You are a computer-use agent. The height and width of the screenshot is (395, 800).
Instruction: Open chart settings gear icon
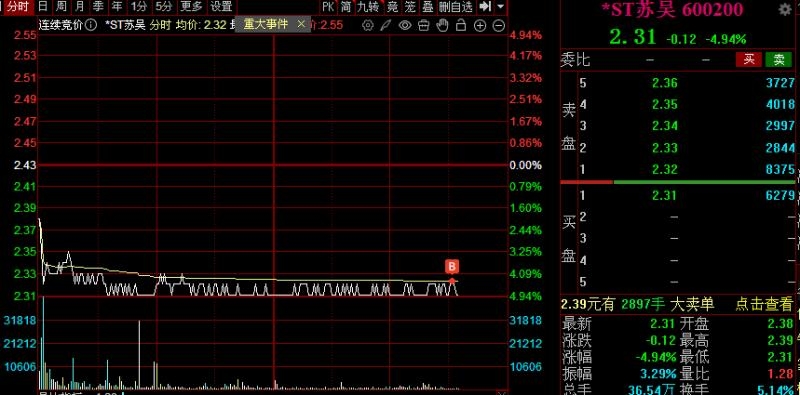click(367, 25)
